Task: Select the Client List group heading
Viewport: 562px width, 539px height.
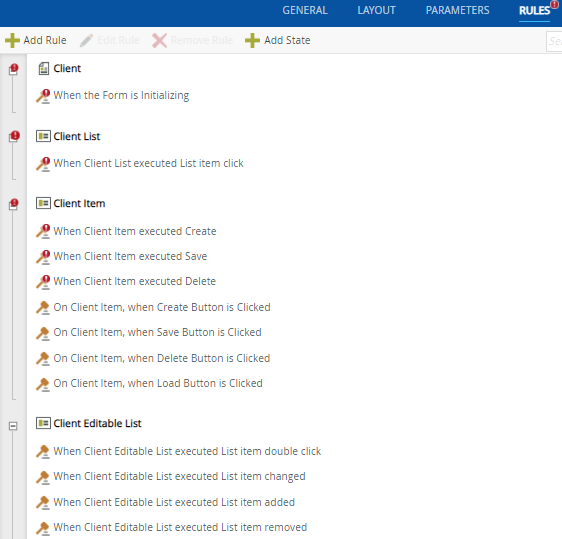Action: click(x=77, y=136)
